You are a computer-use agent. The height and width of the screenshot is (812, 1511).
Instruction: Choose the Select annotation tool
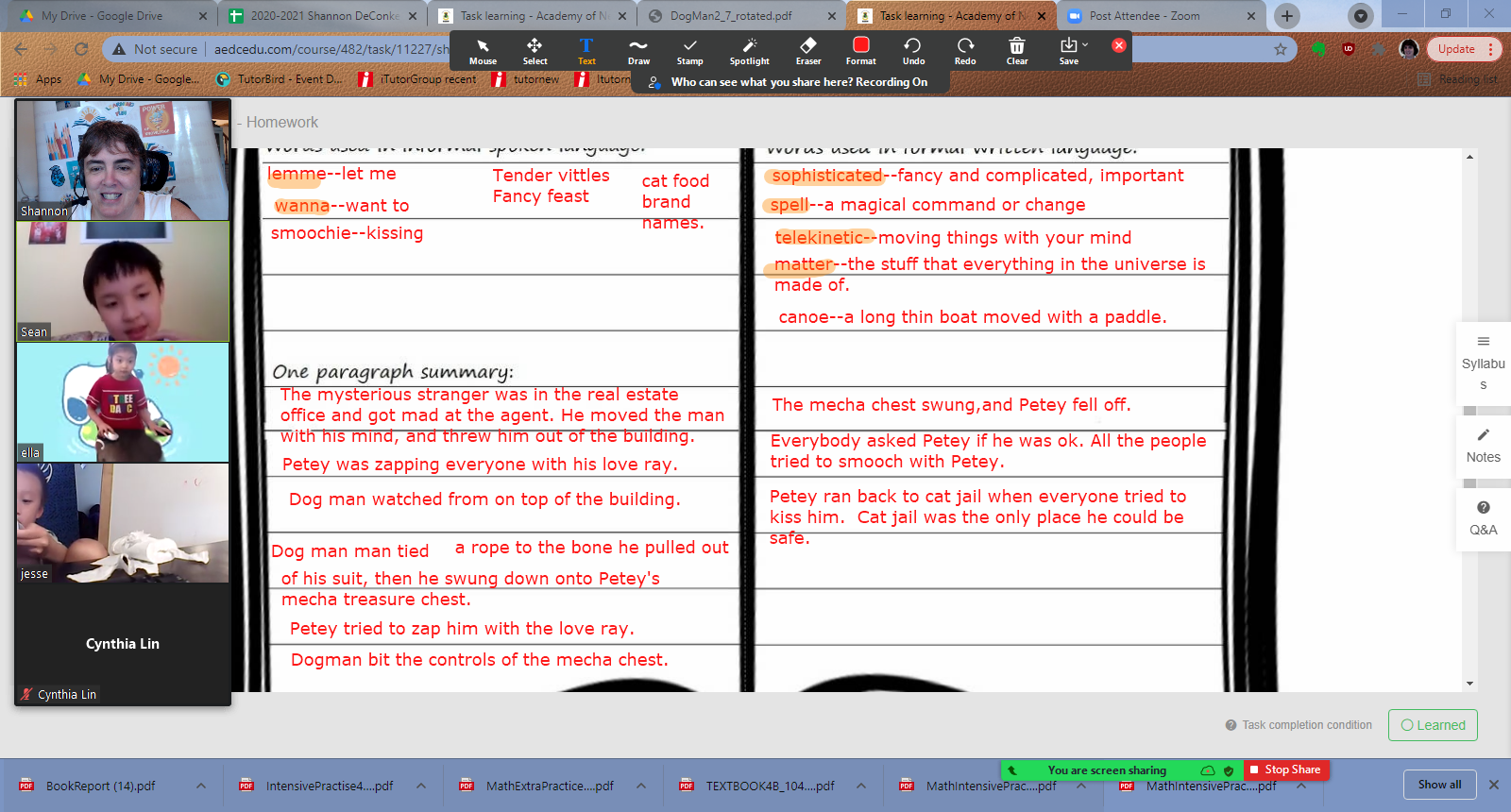pyautogui.click(x=535, y=52)
